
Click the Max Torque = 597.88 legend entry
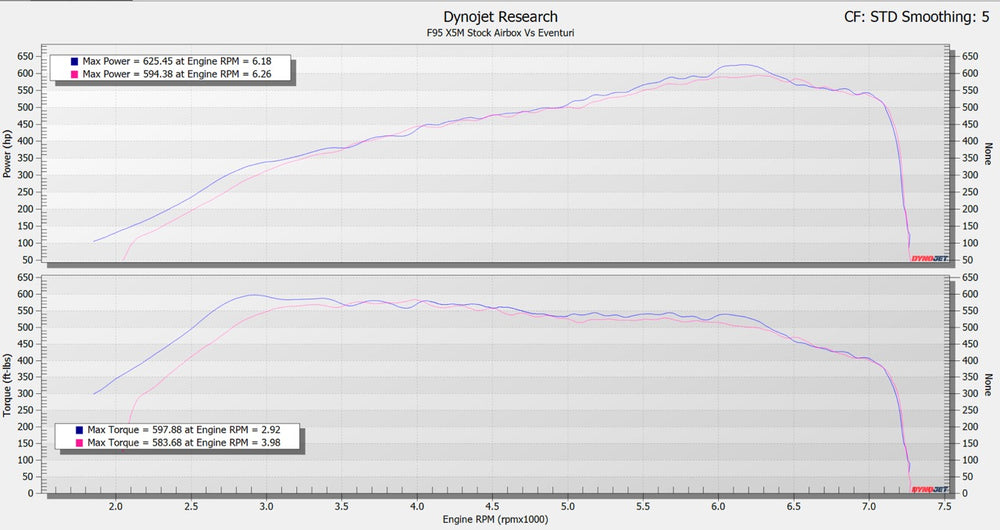coord(184,431)
